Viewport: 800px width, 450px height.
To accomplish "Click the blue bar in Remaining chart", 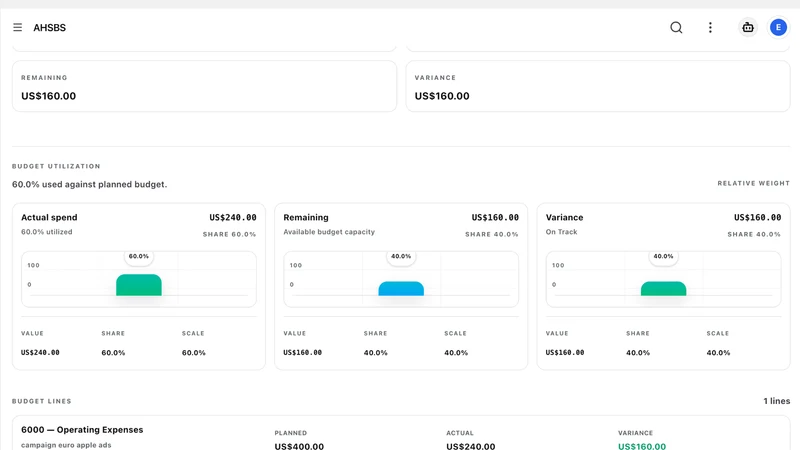I will coord(401,289).
